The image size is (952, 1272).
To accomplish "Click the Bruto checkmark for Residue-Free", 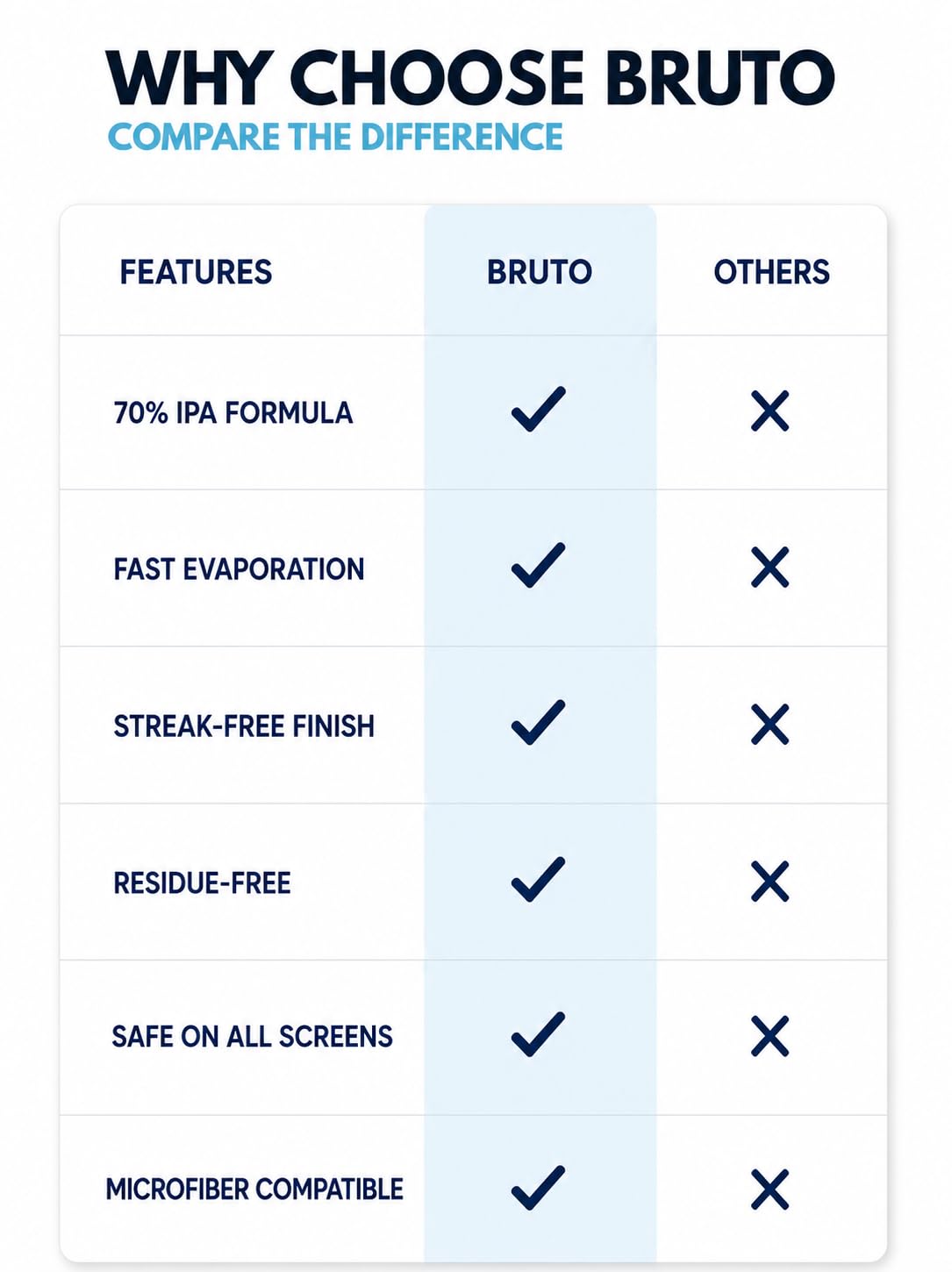I will (x=539, y=880).
